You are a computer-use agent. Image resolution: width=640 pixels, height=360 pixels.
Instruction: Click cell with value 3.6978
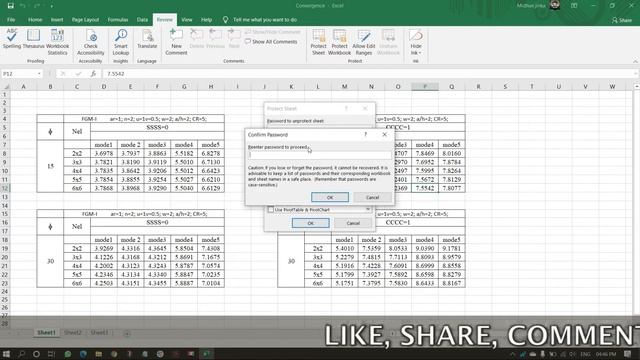tap(104, 153)
